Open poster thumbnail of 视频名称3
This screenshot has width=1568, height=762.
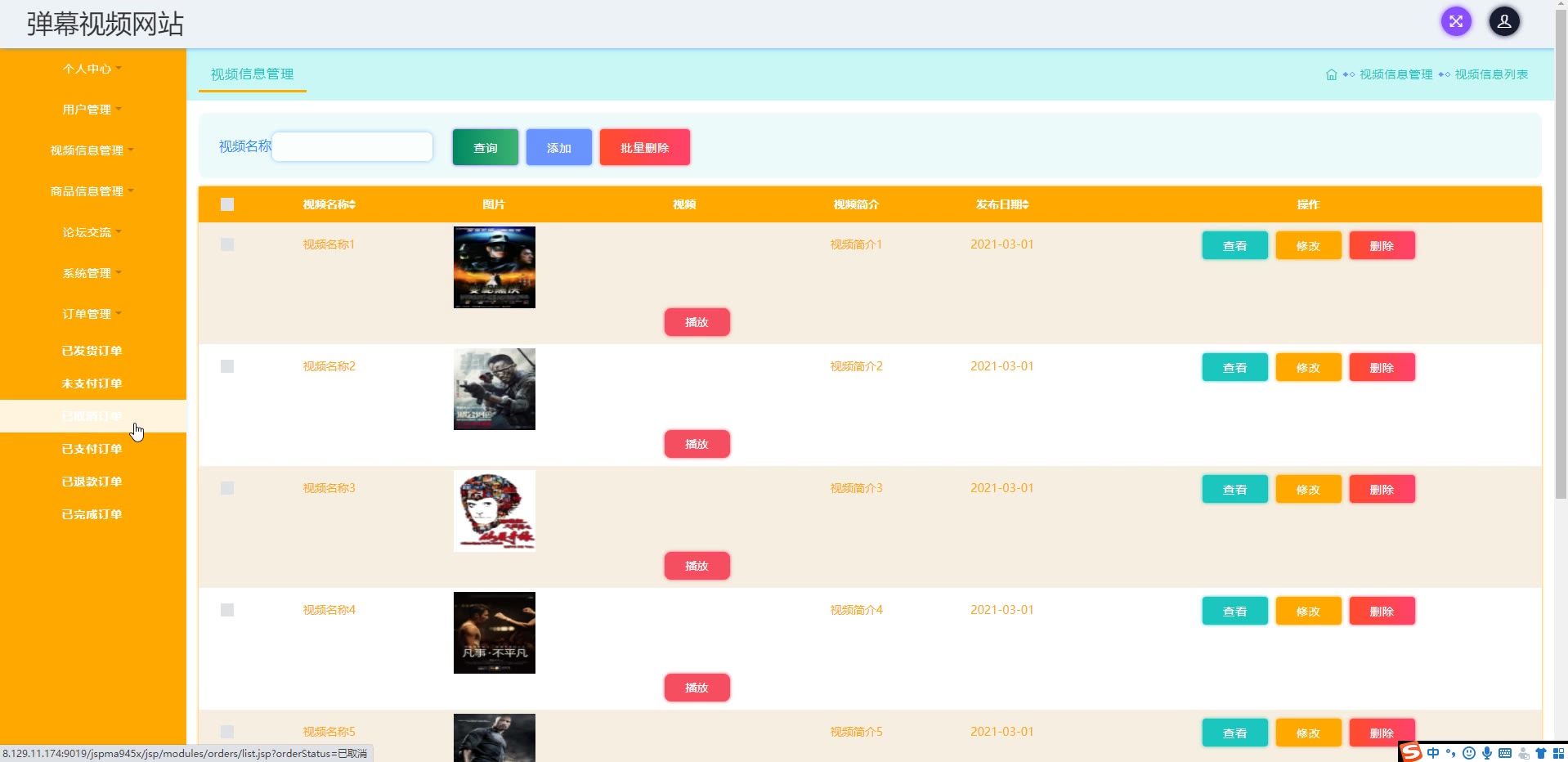(x=495, y=511)
